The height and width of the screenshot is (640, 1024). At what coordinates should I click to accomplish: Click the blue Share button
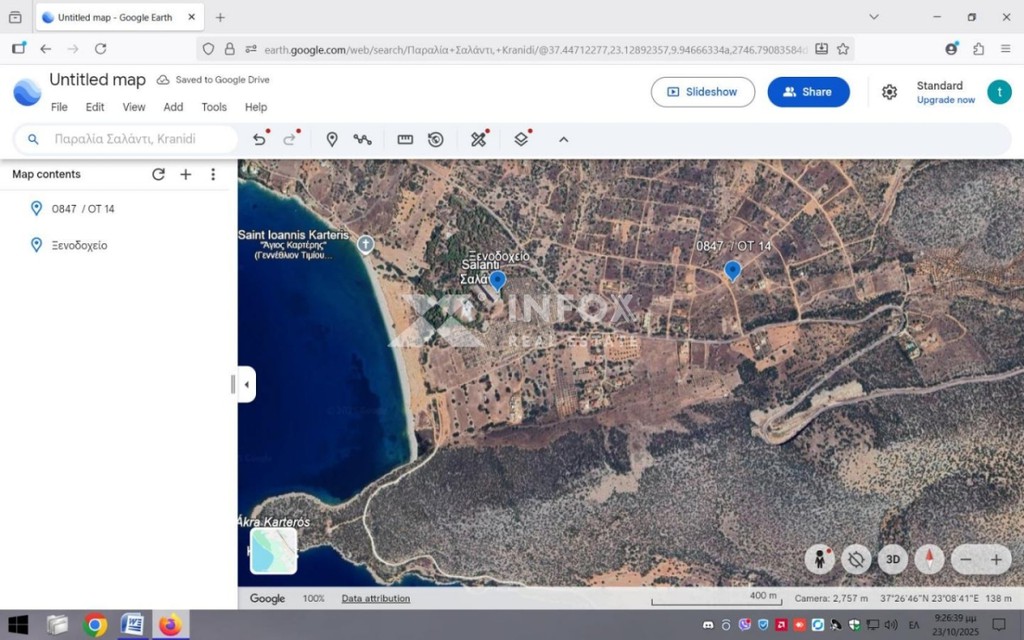808,92
